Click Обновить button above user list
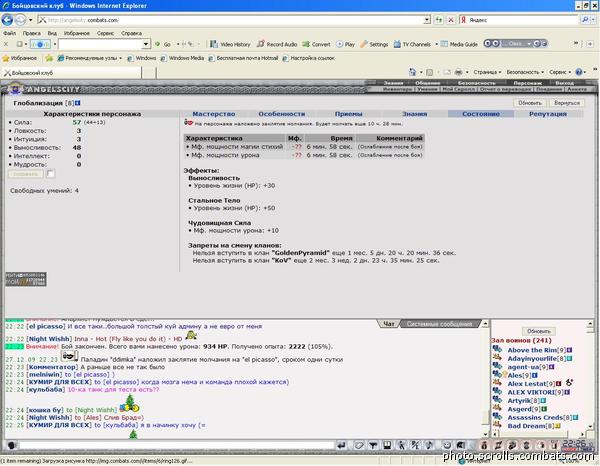Image resolution: width=600 pixels, height=466 pixels. [x=538, y=331]
